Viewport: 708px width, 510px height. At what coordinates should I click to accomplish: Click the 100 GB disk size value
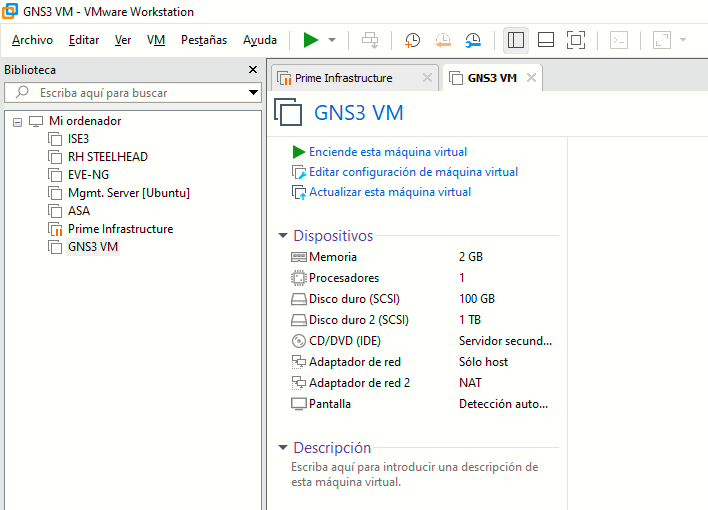pyautogui.click(x=477, y=299)
